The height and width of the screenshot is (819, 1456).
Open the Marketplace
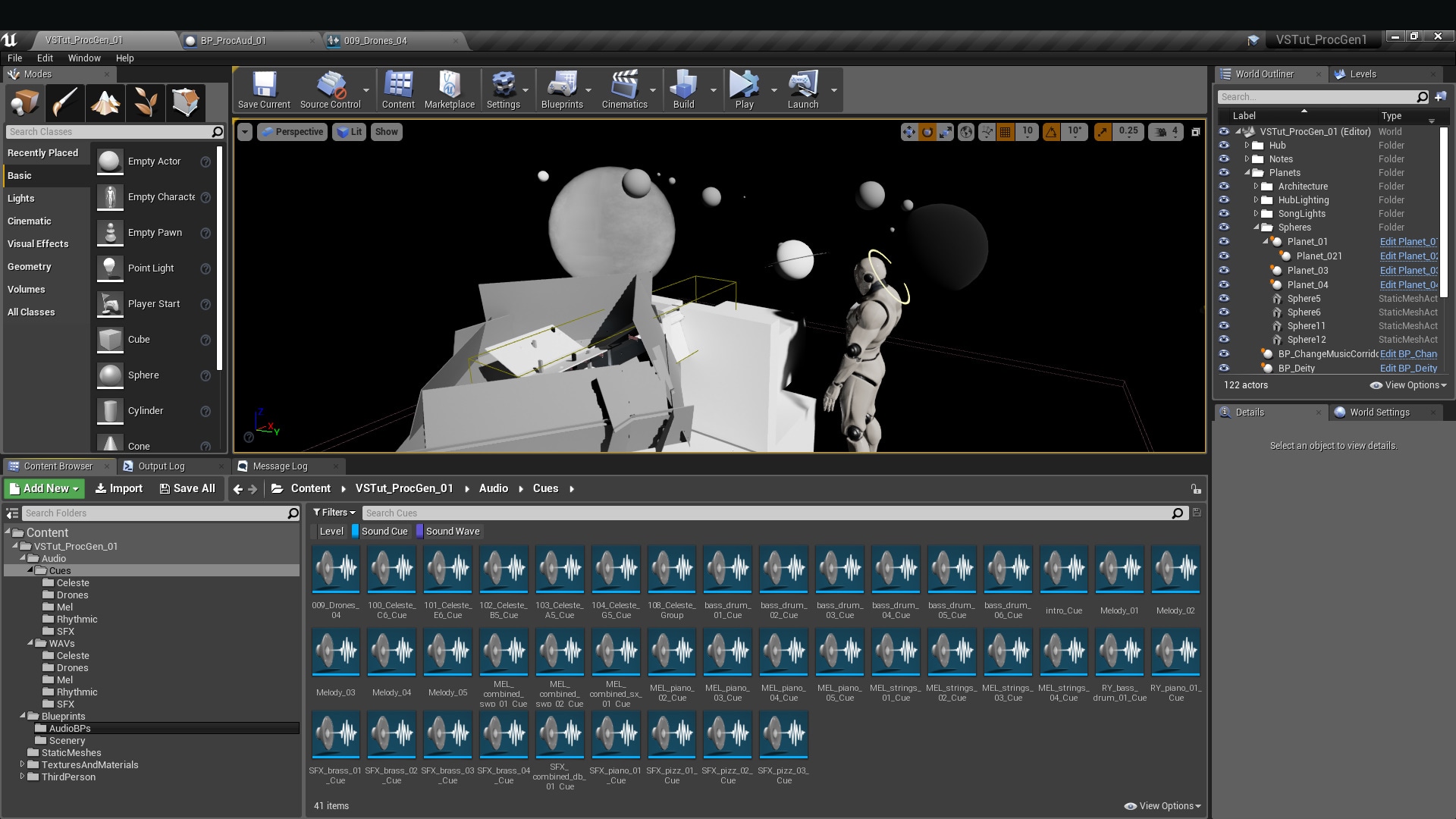tap(450, 87)
